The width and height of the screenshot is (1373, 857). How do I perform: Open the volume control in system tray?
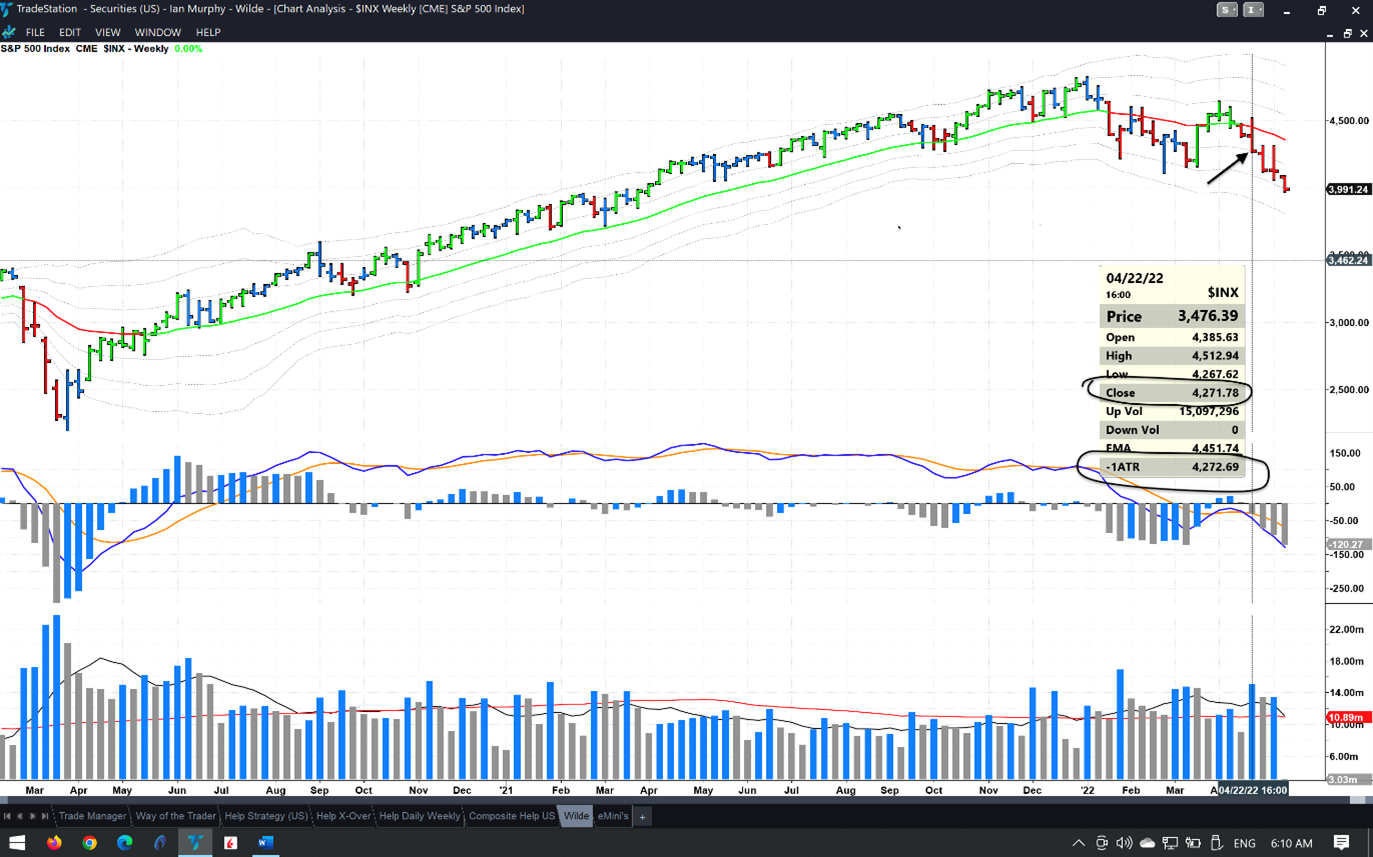1124,843
